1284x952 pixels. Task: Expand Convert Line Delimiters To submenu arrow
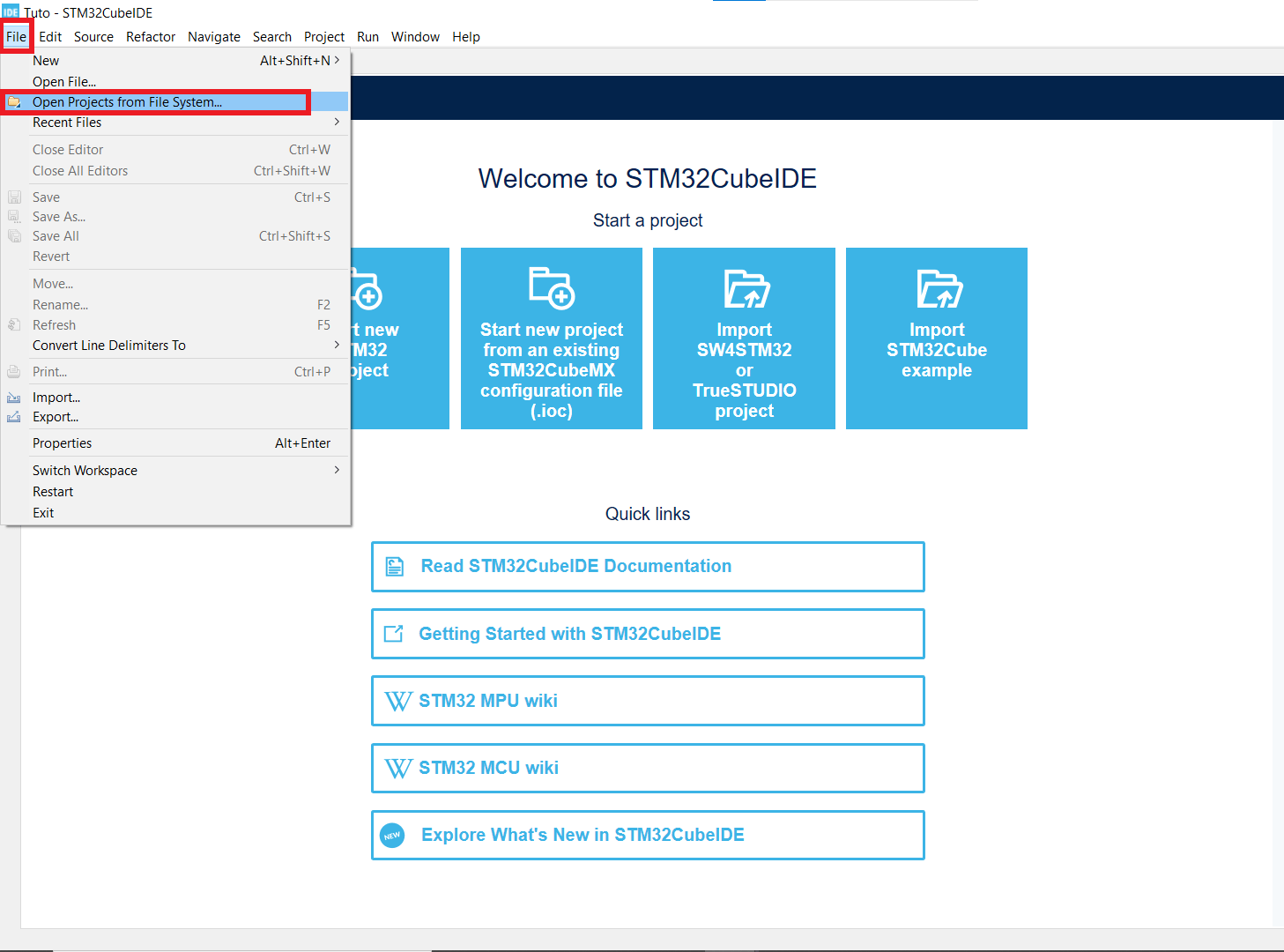point(337,345)
